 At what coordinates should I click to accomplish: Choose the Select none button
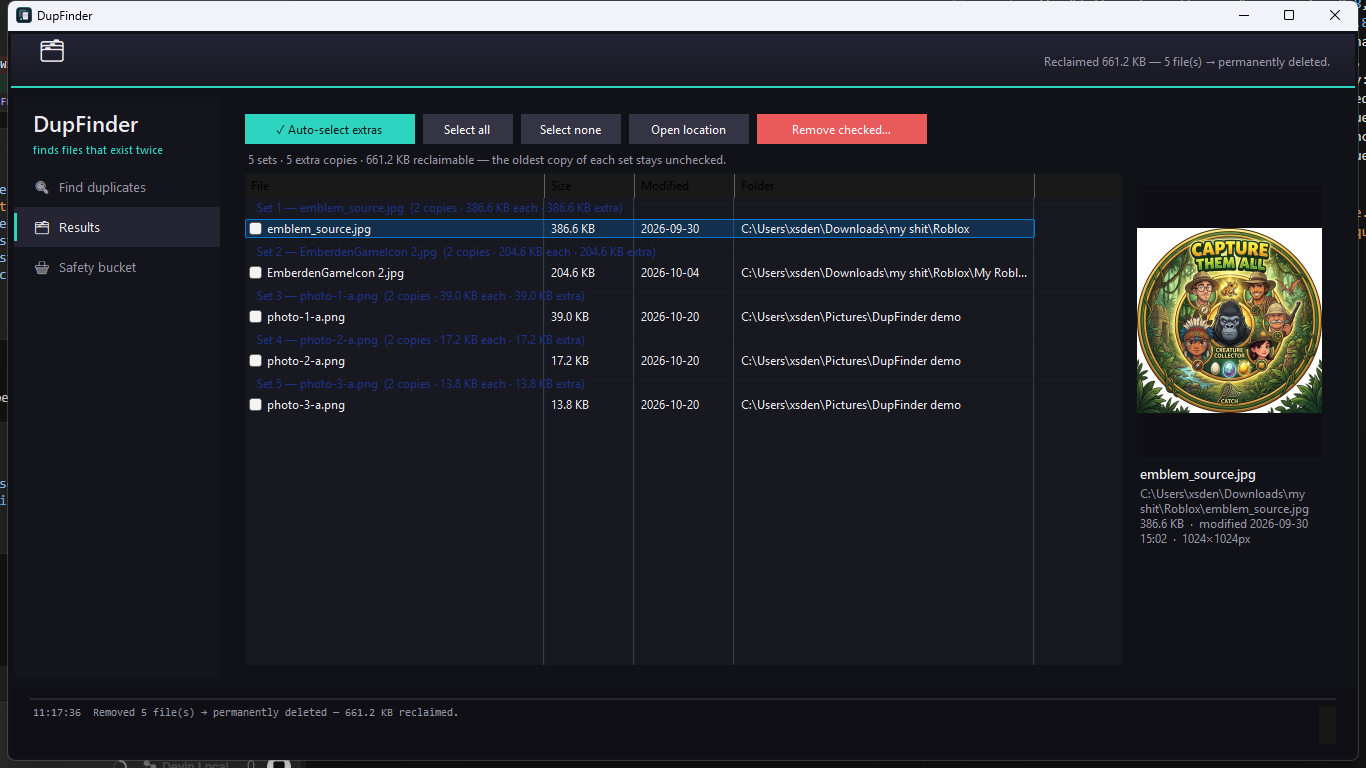571,129
